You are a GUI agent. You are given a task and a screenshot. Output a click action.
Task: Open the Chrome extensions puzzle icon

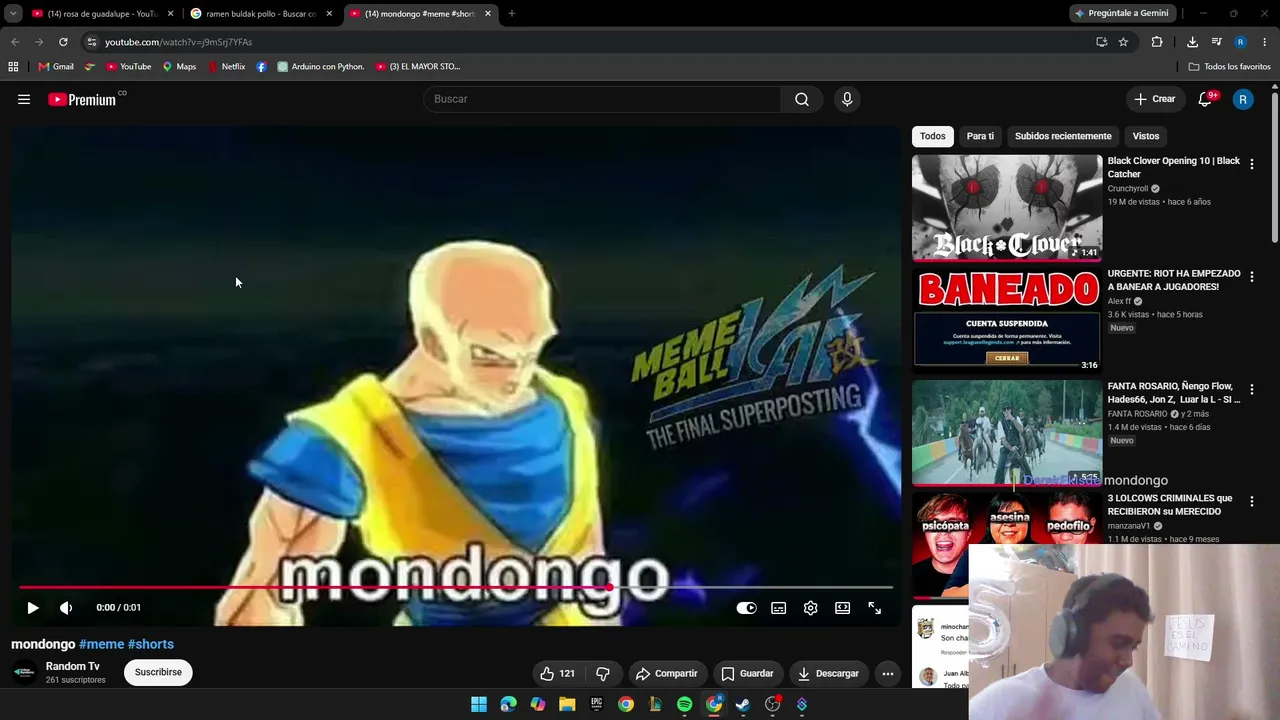click(x=1157, y=42)
